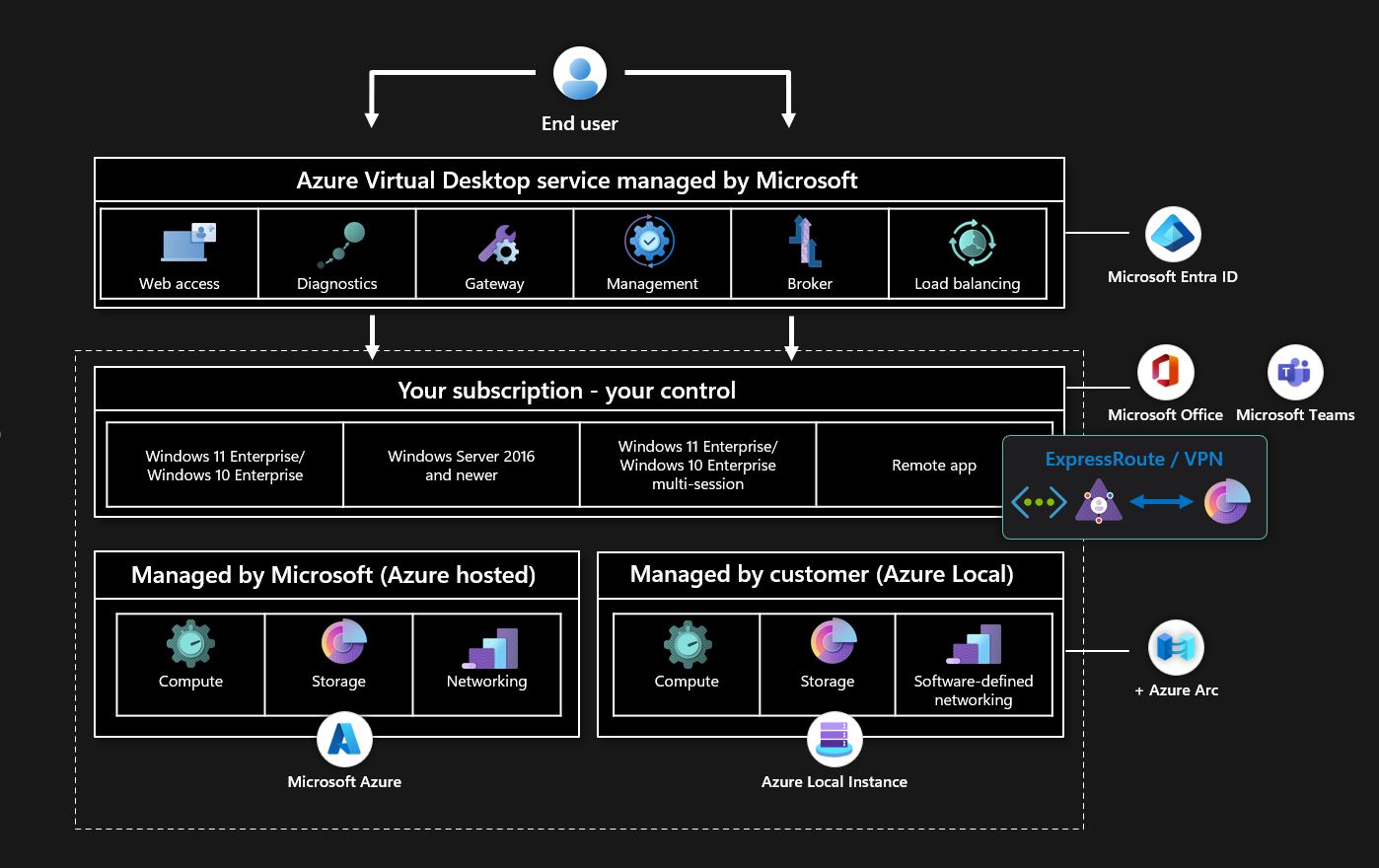Viewport: 1379px width, 868px height.
Task: Click the Diagnostics icon
Action: tap(341, 245)
